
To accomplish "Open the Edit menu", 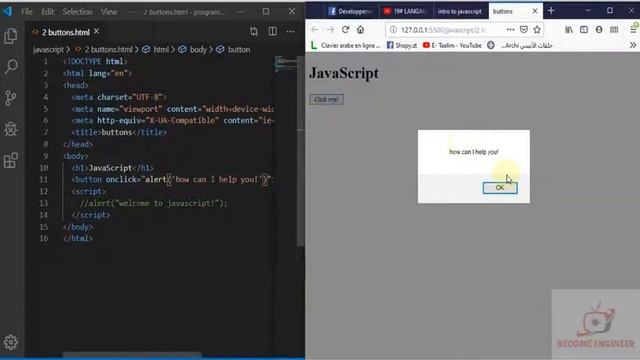I will point(47,12).
